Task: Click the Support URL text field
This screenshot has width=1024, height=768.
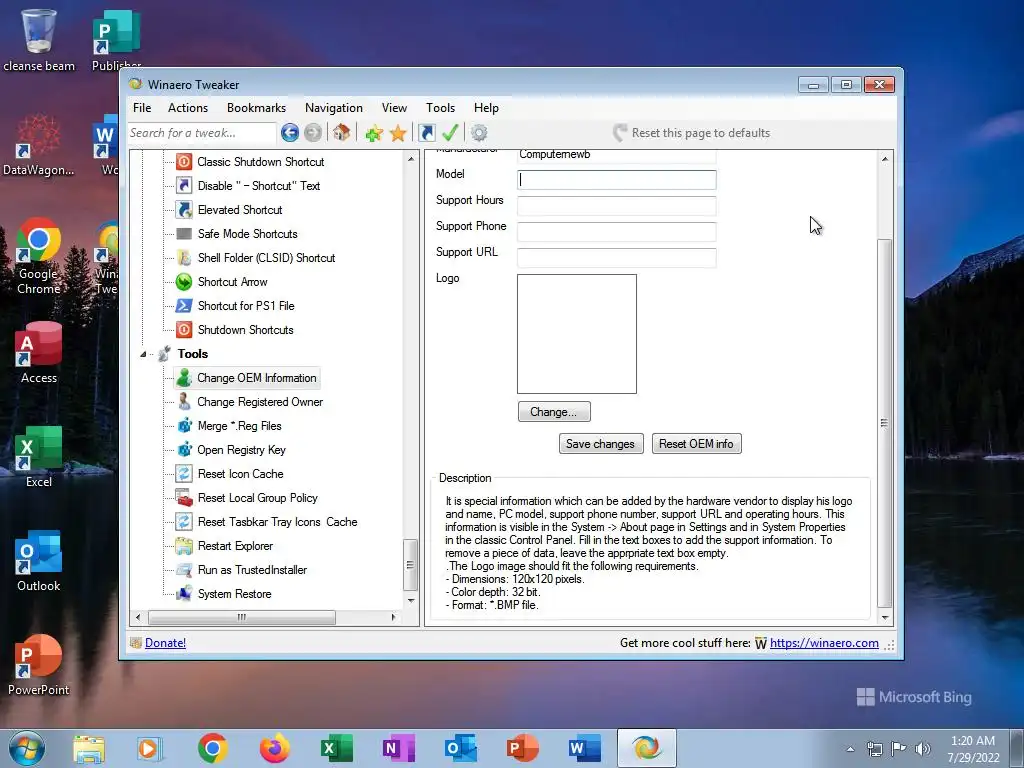Action: 616,258
